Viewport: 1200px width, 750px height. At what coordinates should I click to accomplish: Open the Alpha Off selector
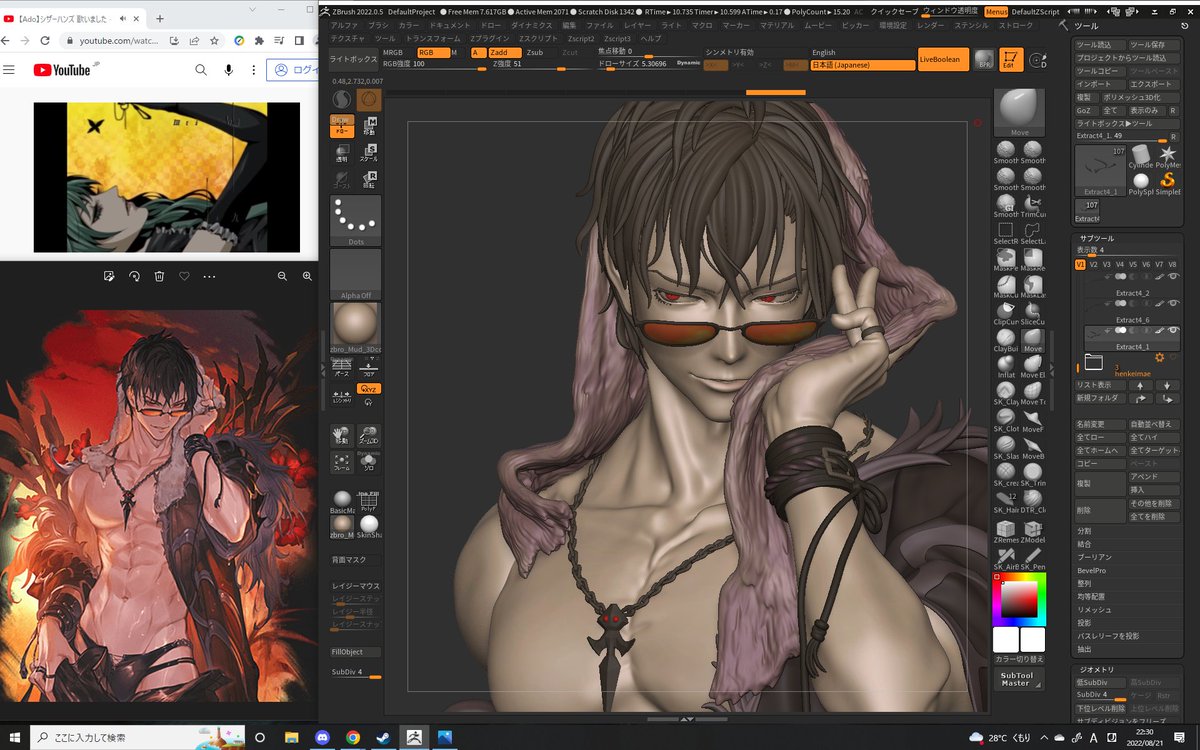tap(355, 274)
